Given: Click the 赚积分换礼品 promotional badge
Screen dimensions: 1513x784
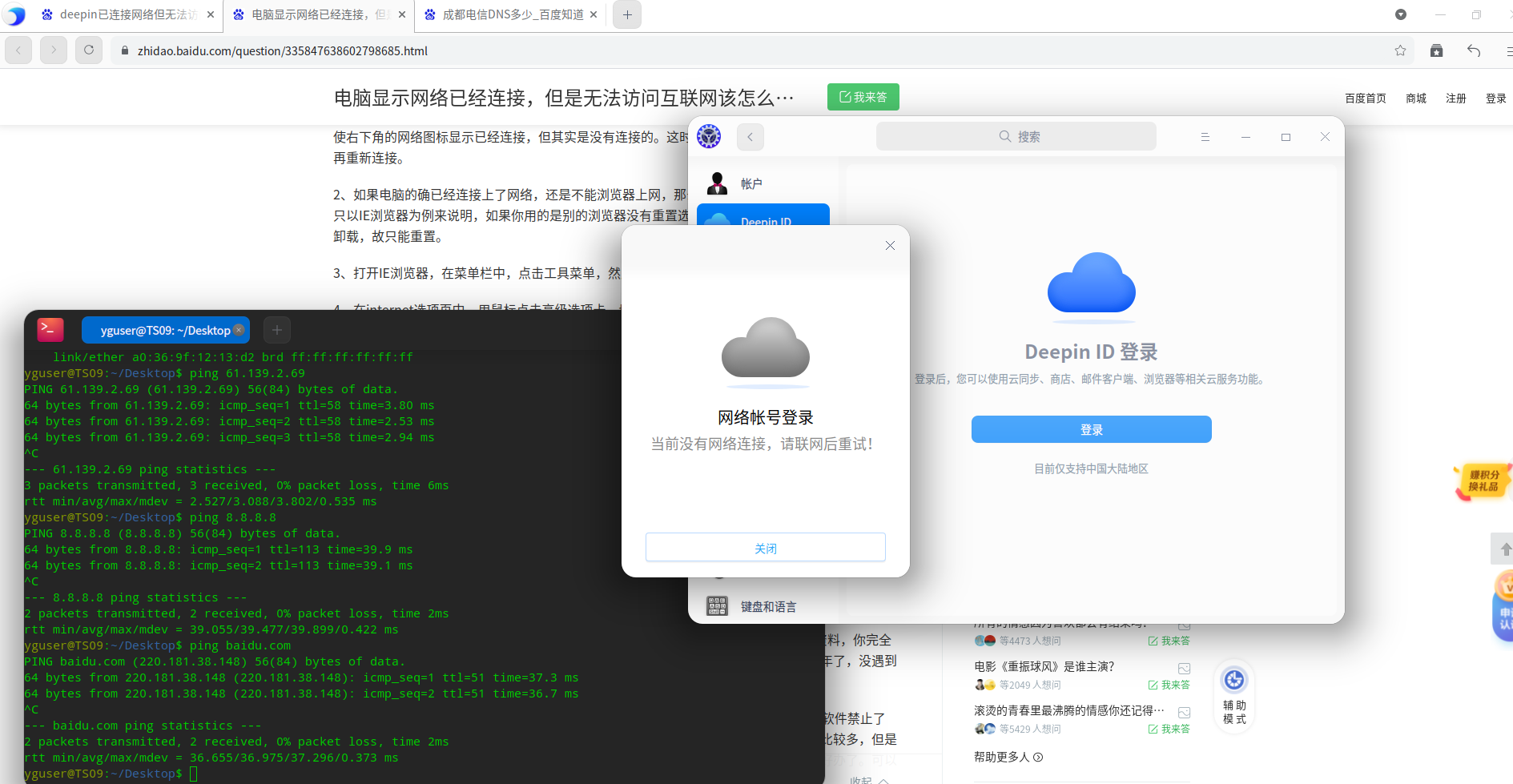Looking at the screenshot, I should click(x=1483, y=481).
